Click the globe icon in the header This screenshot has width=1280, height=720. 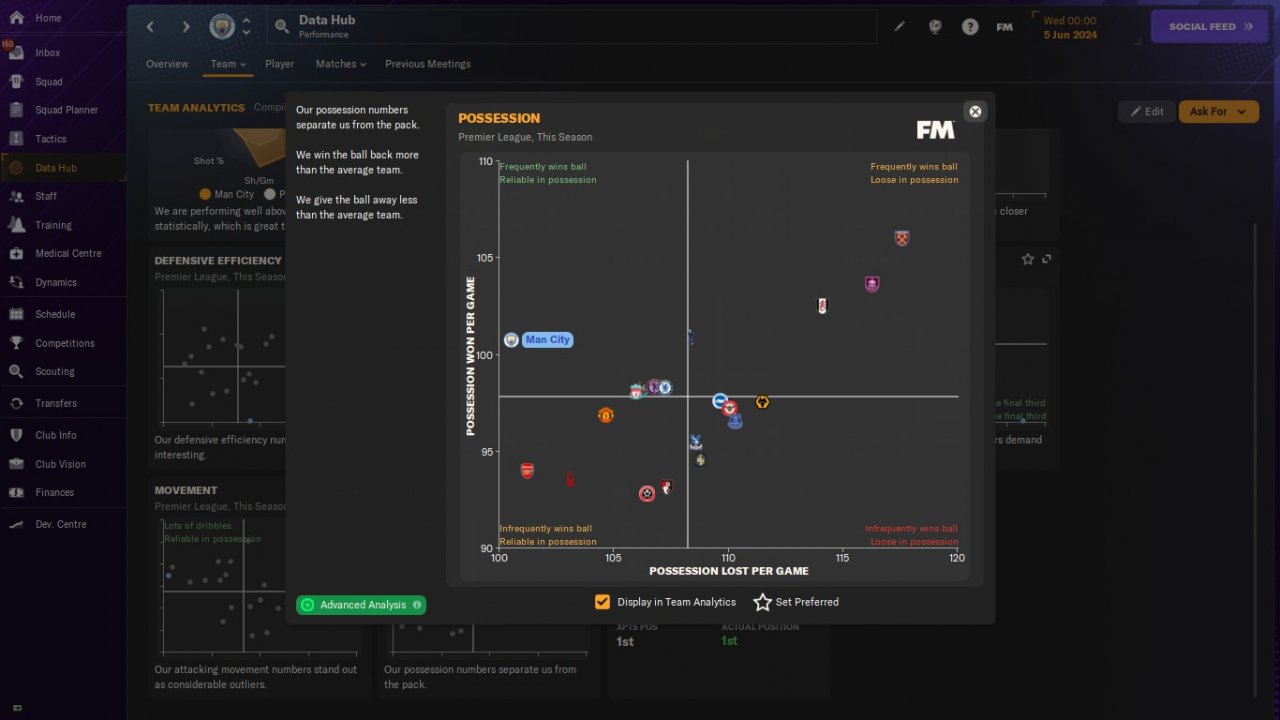[935, 27]
